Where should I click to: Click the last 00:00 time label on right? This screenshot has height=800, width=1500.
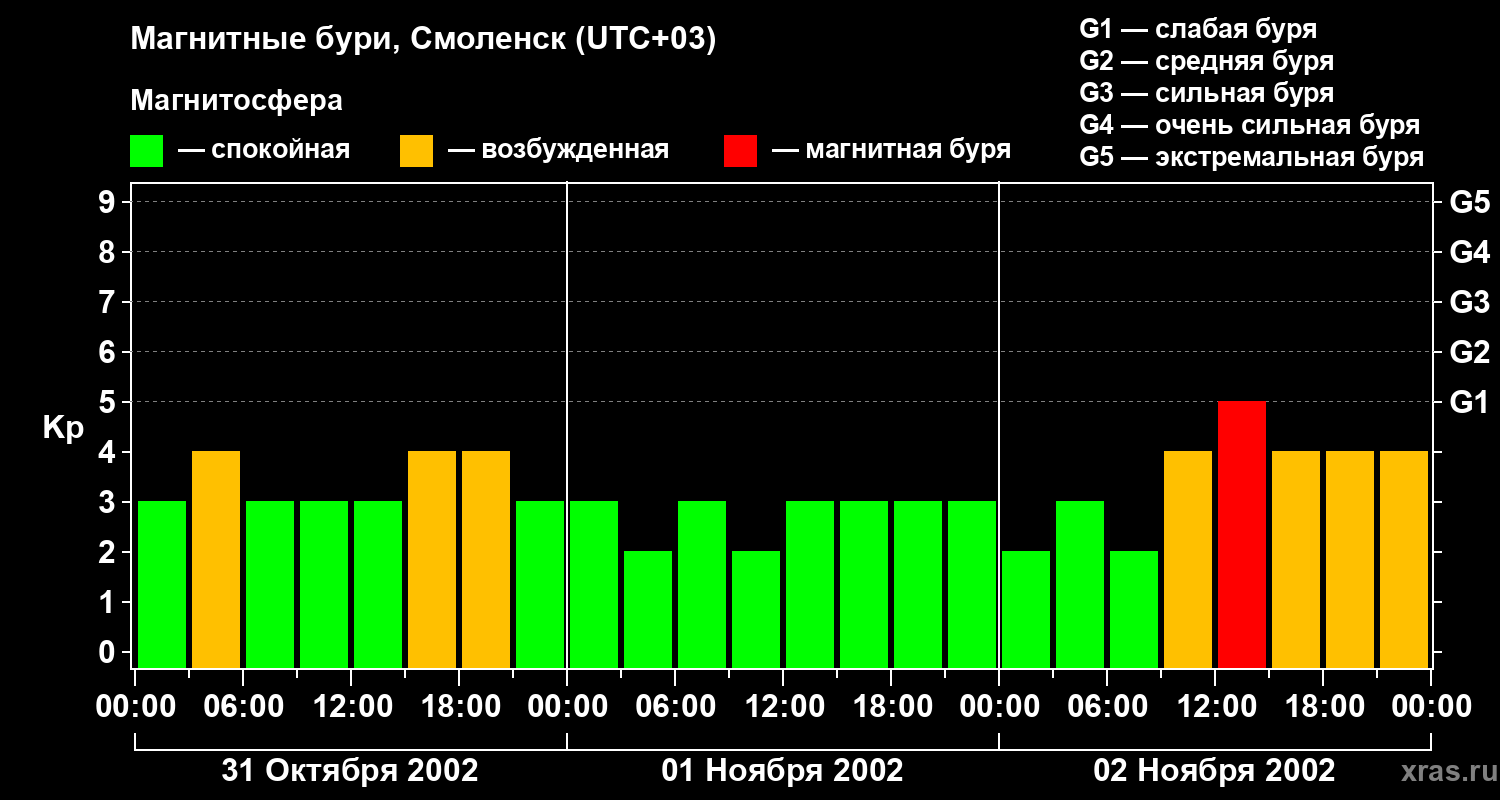pos(1431,707)
